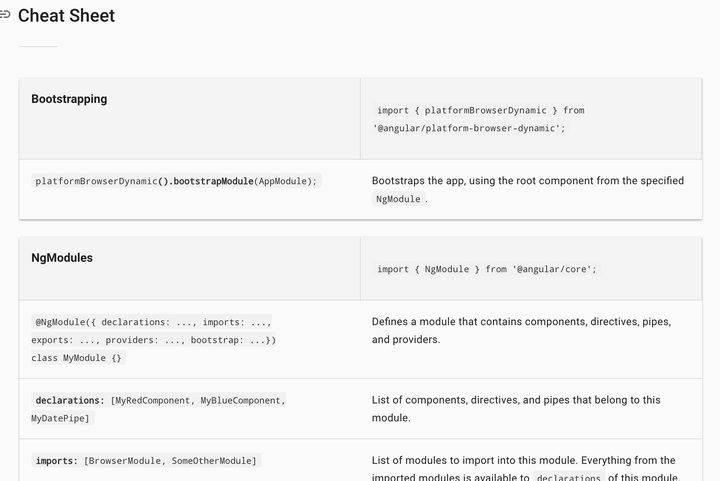Select the NgModules section header

[x=62, y=257]
